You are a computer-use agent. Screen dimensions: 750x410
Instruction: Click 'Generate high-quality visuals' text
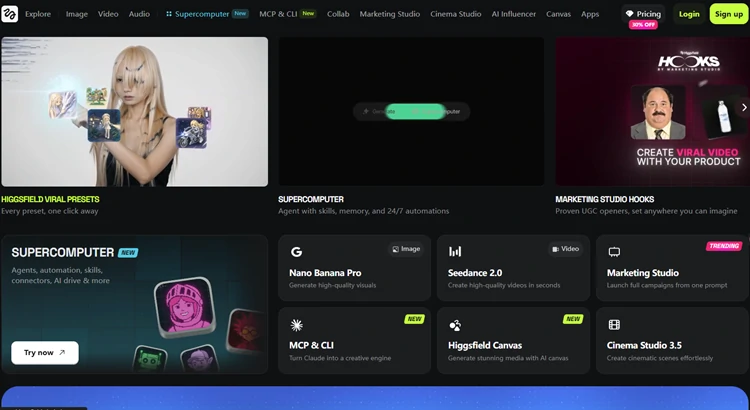pos(332,285)
